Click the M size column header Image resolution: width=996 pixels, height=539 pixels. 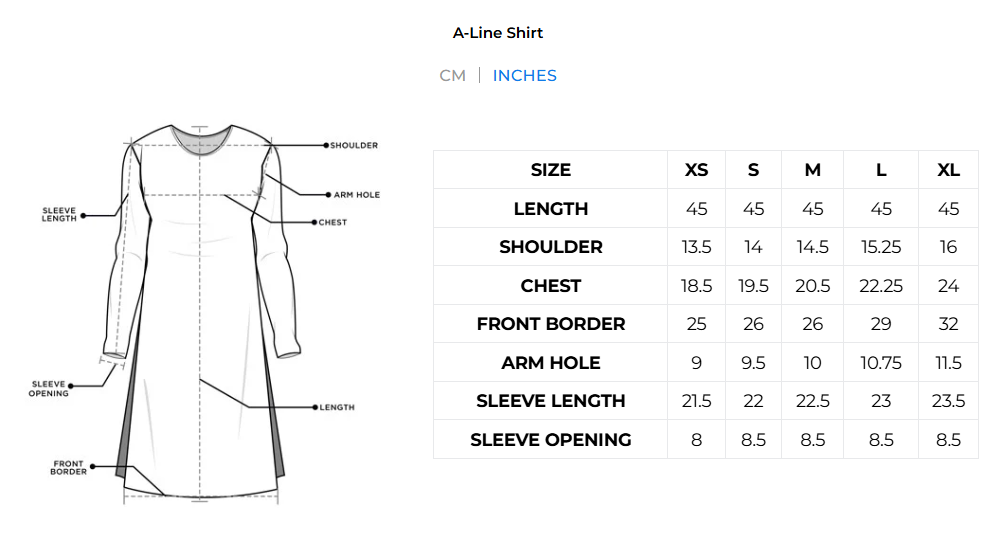coord(812,170)
